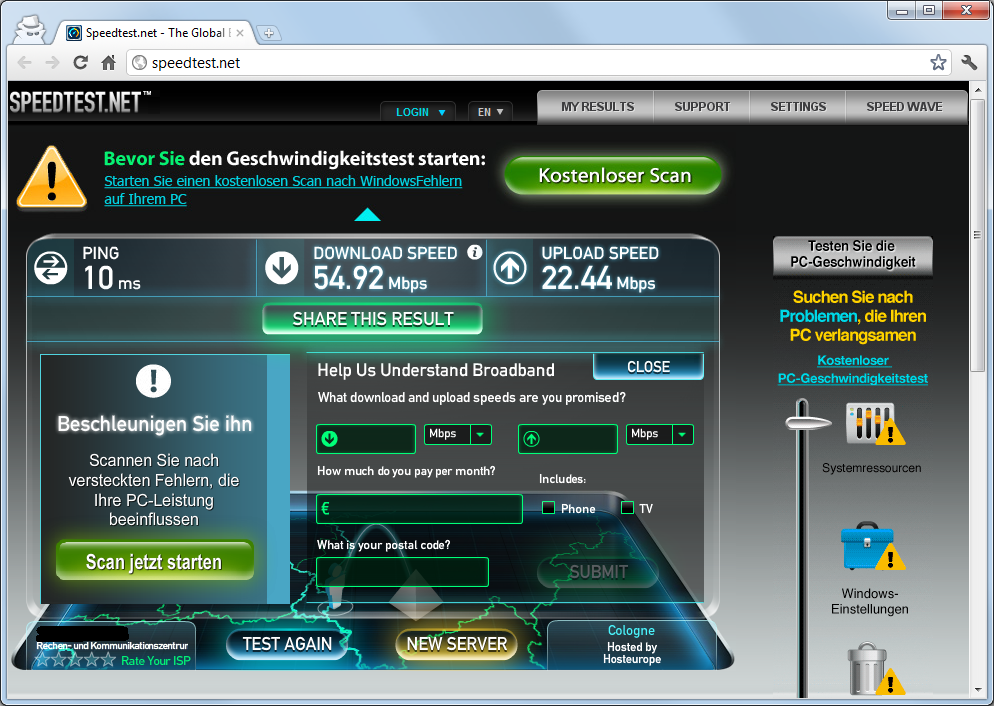
Task: Click the browser forward arrow
Action: pos(52,63)
